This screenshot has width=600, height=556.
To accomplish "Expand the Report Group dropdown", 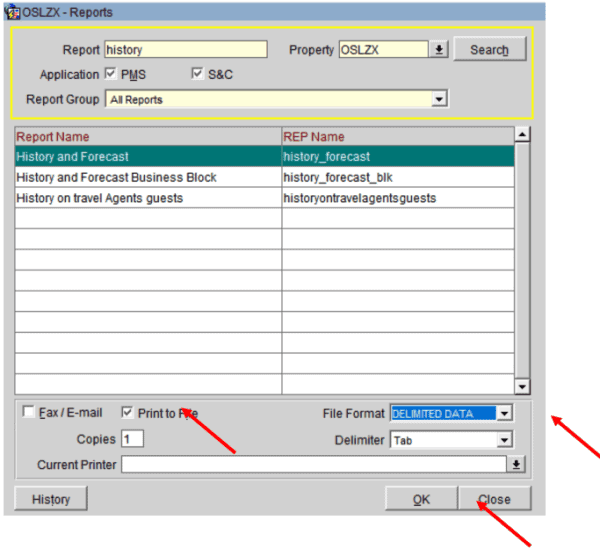I will click(438, 100).
